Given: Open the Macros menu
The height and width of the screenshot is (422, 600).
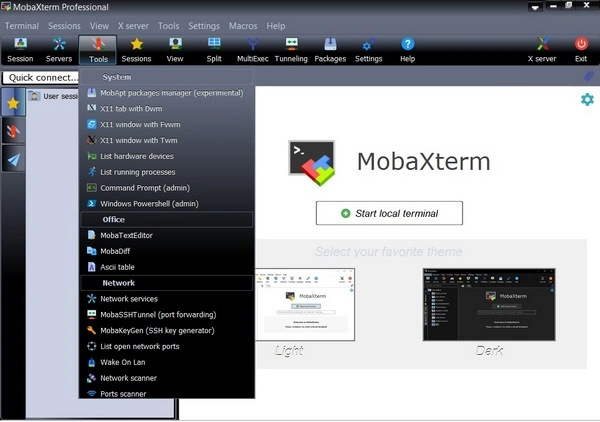Looking at the screenshot, I should (243, 26).
